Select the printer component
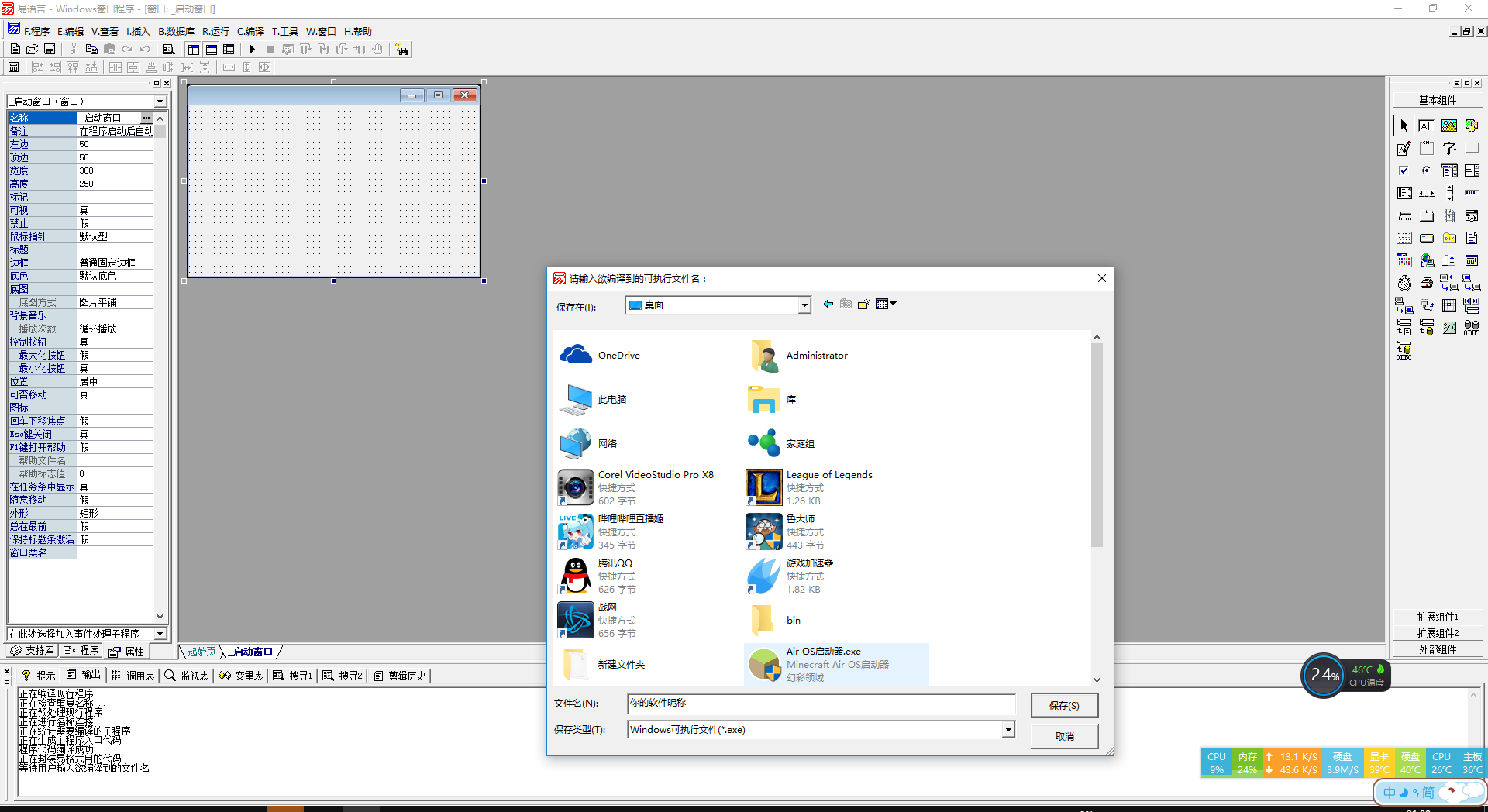The image size is (1488, 812). click(1426, 283)
